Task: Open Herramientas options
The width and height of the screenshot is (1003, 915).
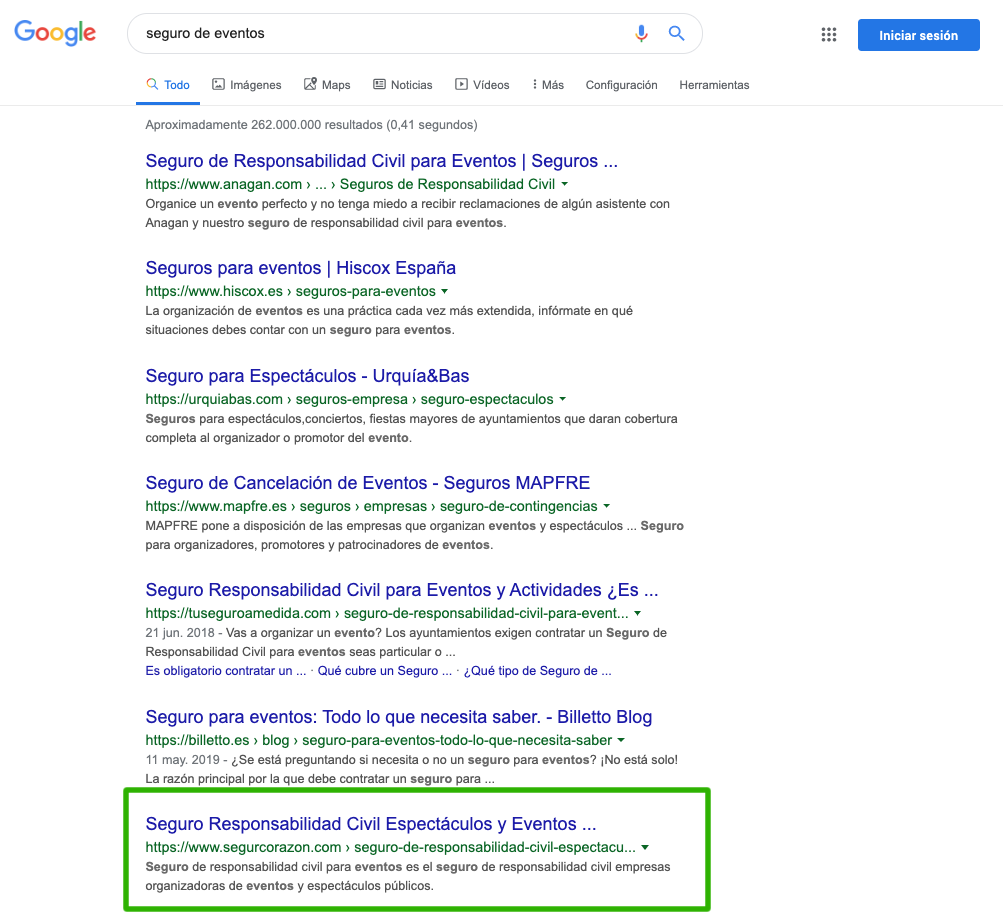Action: 714,85
